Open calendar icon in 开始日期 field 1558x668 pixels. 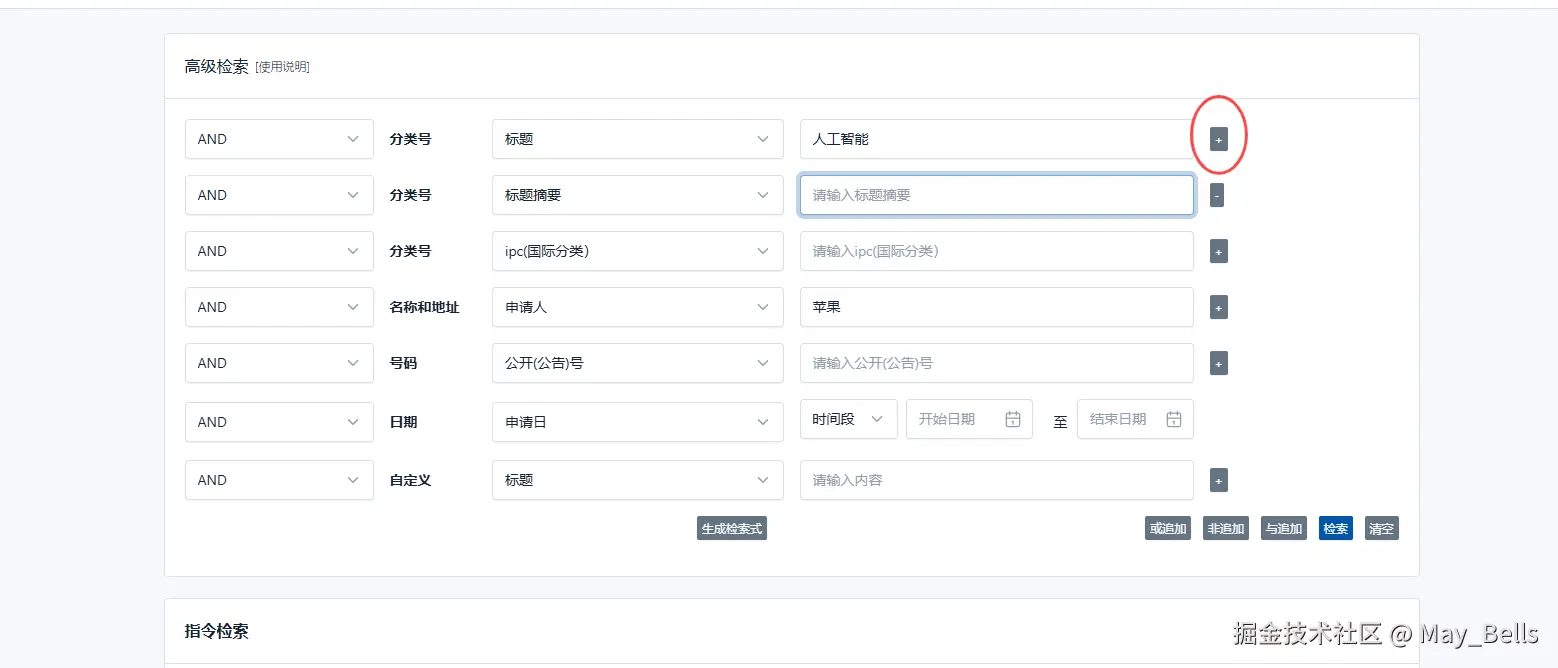click(x=1012, y=419)
